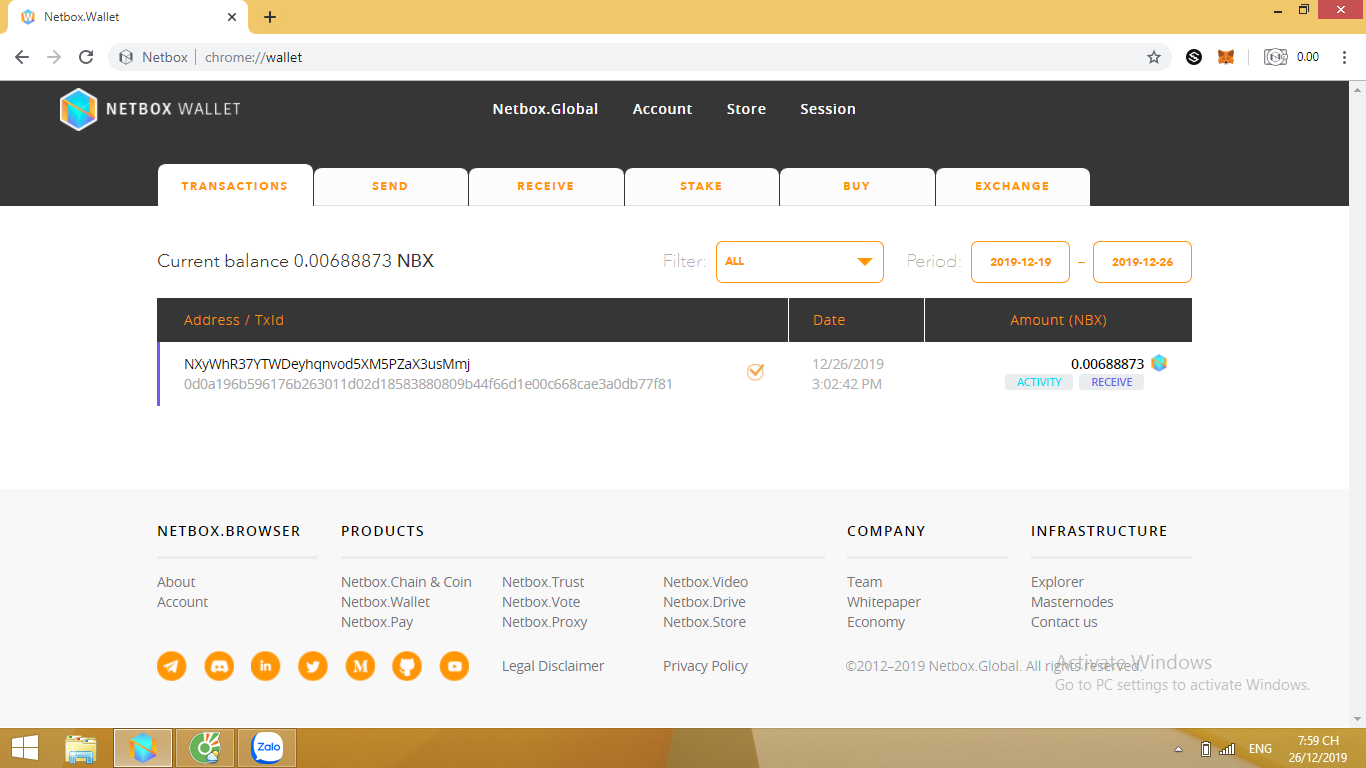Image resolution: width=1366 pixels, height=768 pixels.
Task: Click the ACTIVITY tag on the transaction
Action: coord(1039,383)
